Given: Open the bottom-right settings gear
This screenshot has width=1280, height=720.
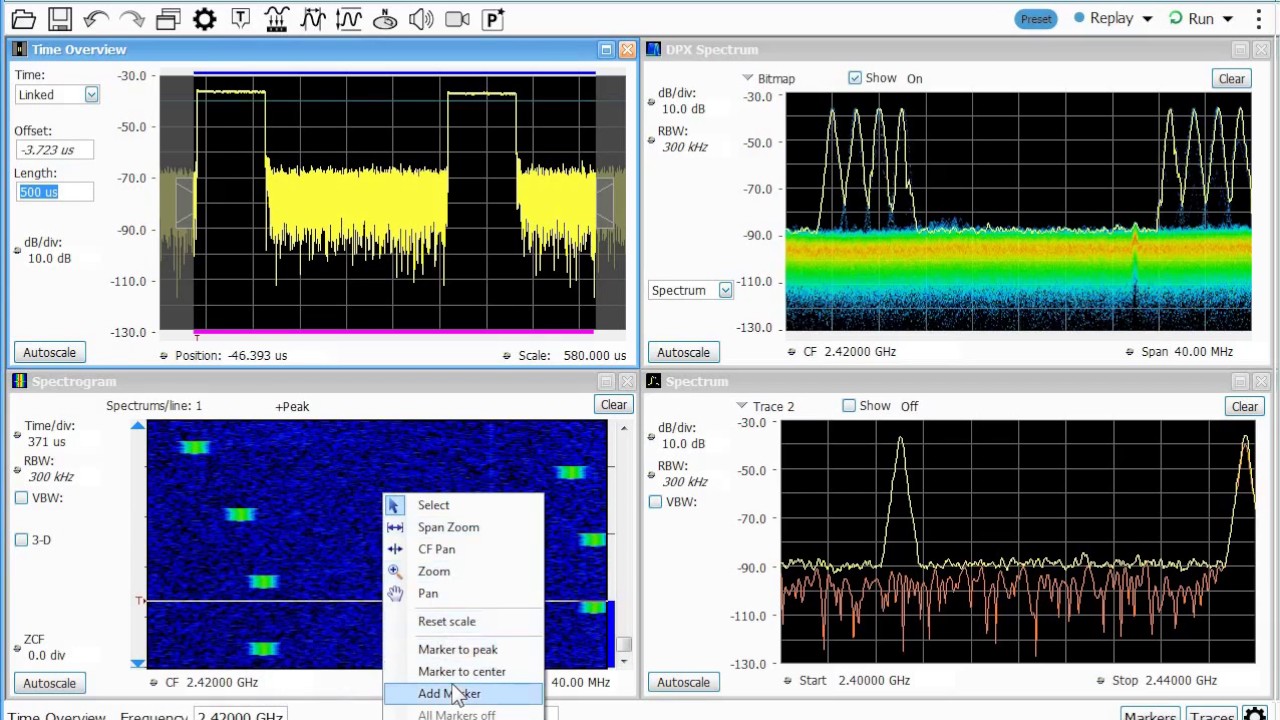Looking at the screenshot, I should (x=1255, y=715).
